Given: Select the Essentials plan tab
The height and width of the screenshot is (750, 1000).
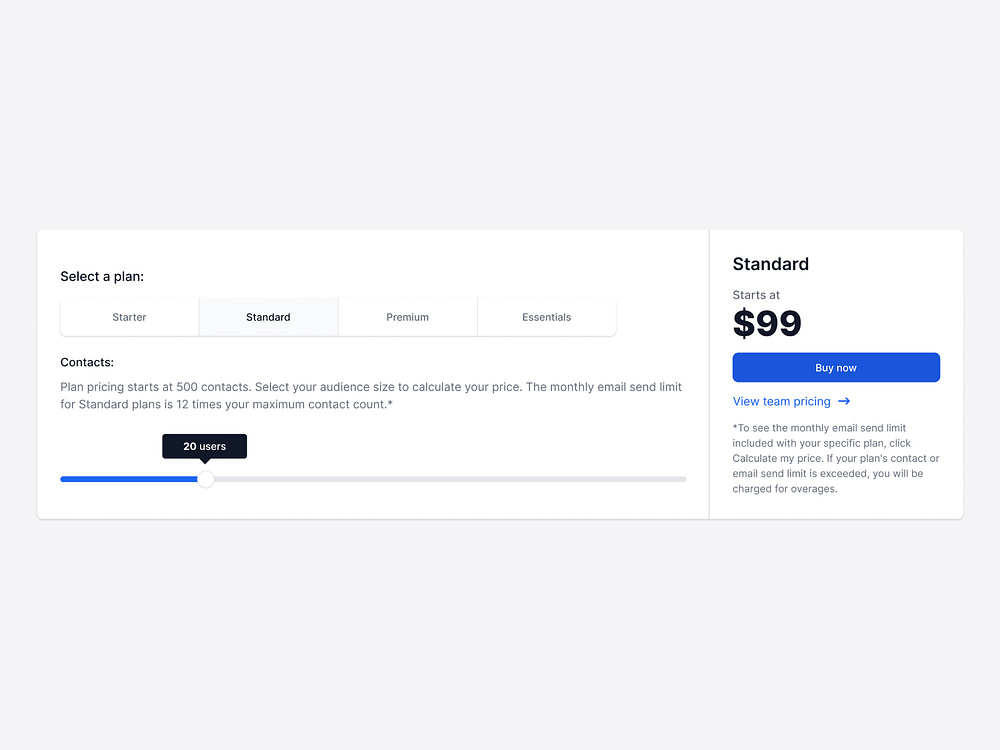Looking at the screenshot, I should [546, 316].
